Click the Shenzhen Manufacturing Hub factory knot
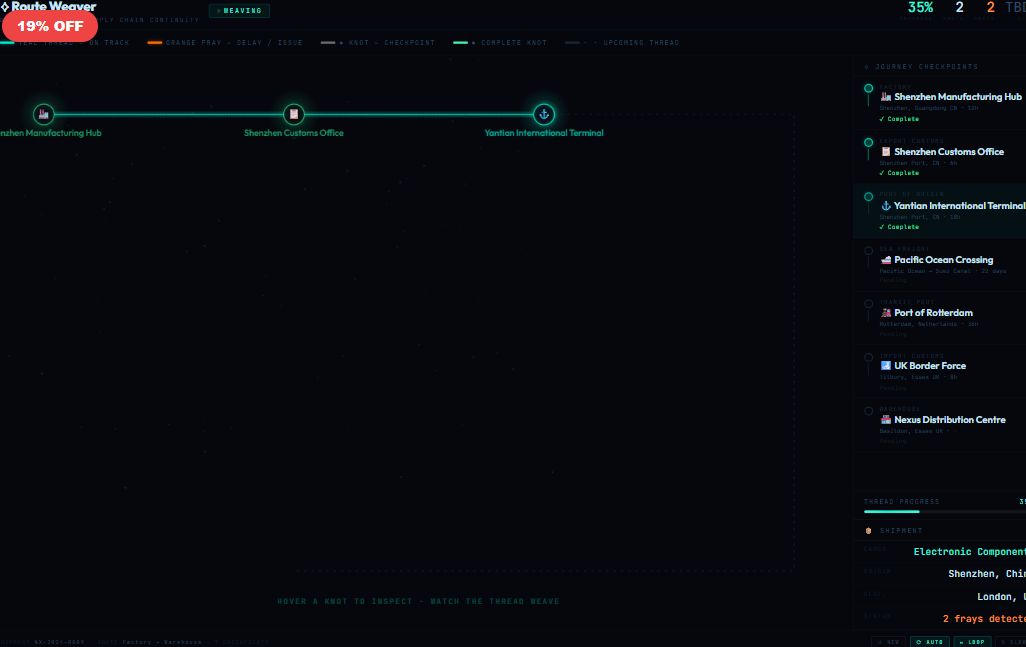 [43, 114]
